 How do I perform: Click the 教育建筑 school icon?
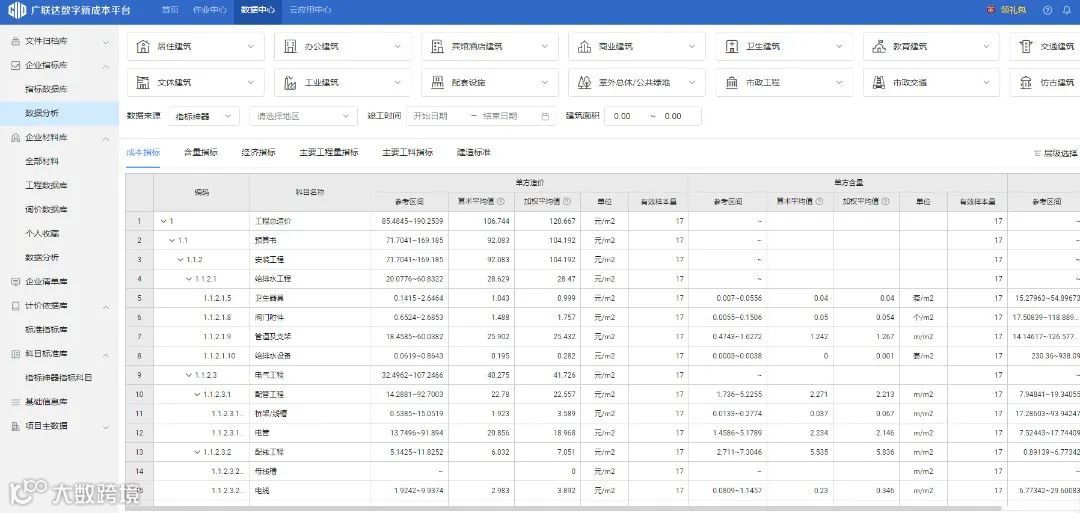tap(879, 47)
